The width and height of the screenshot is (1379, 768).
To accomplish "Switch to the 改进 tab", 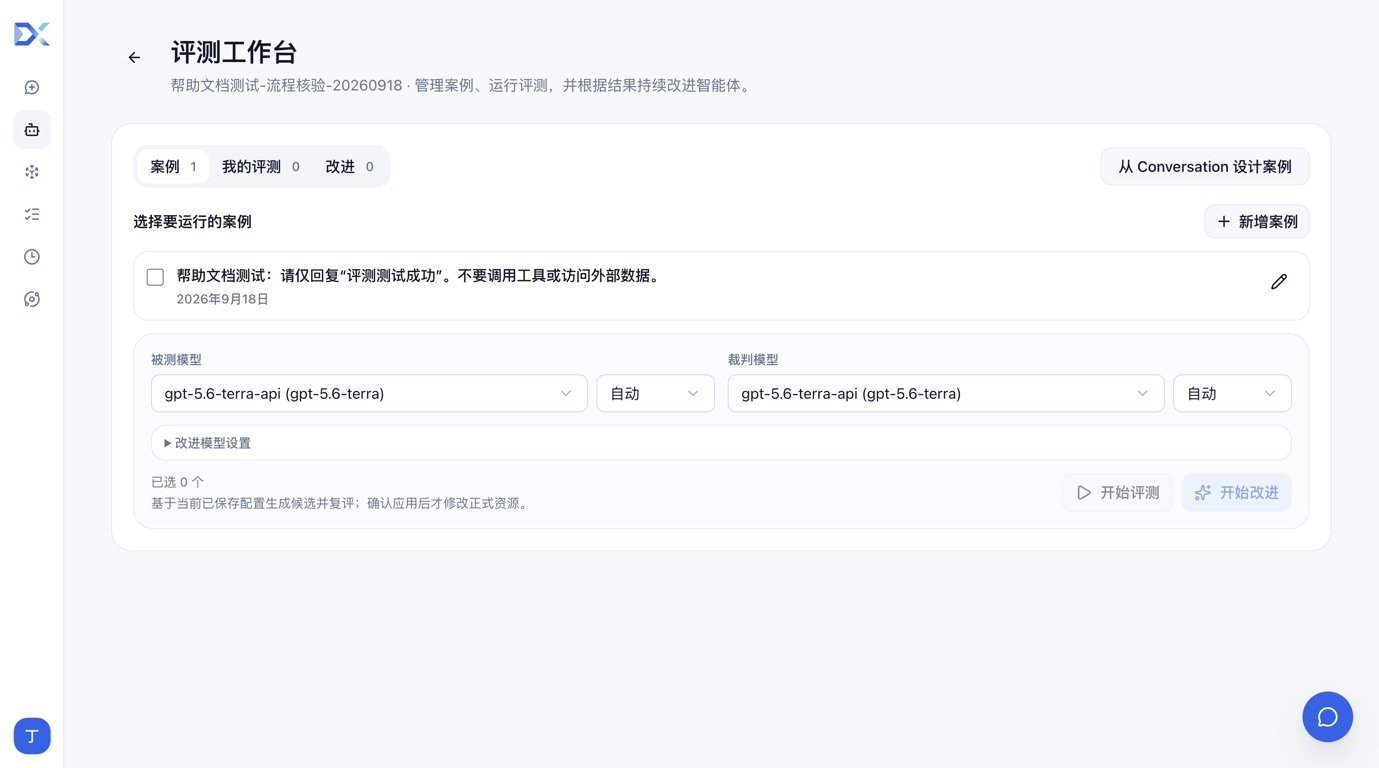I will pos(349,167).
